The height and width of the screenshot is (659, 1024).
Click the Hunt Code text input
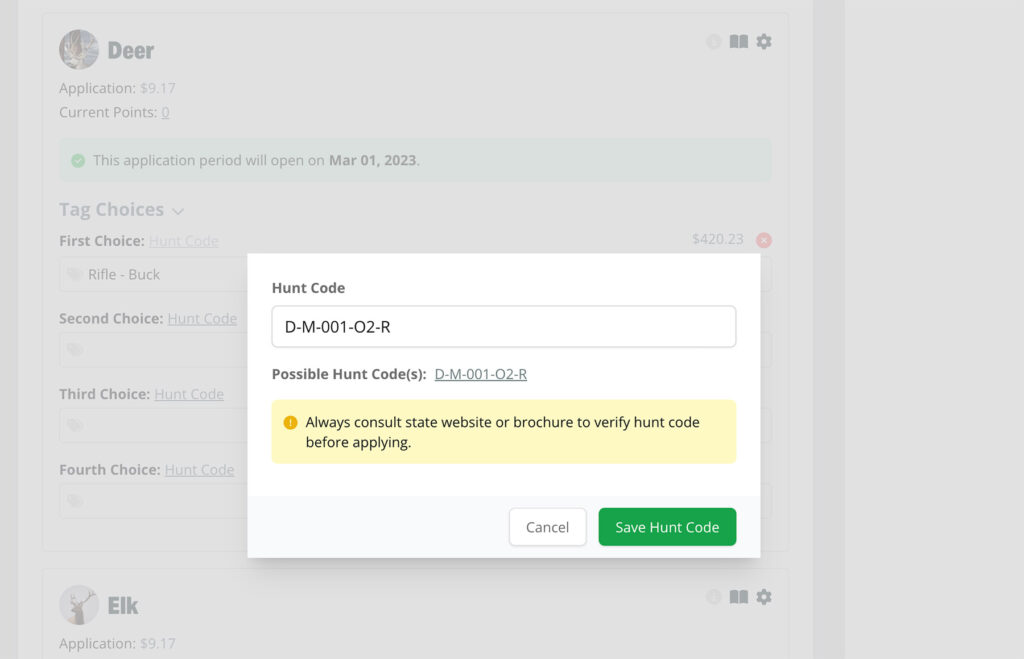[504, 327]
